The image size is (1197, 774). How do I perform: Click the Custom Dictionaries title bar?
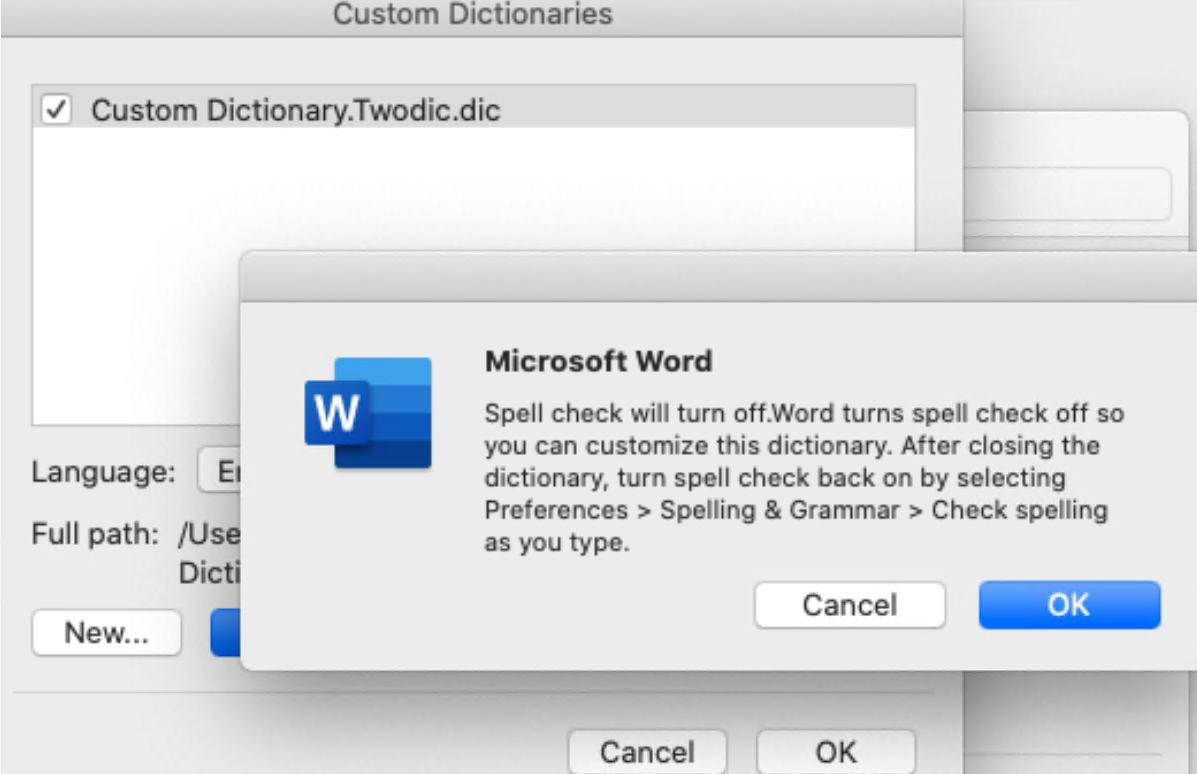[x=482, y=17]
